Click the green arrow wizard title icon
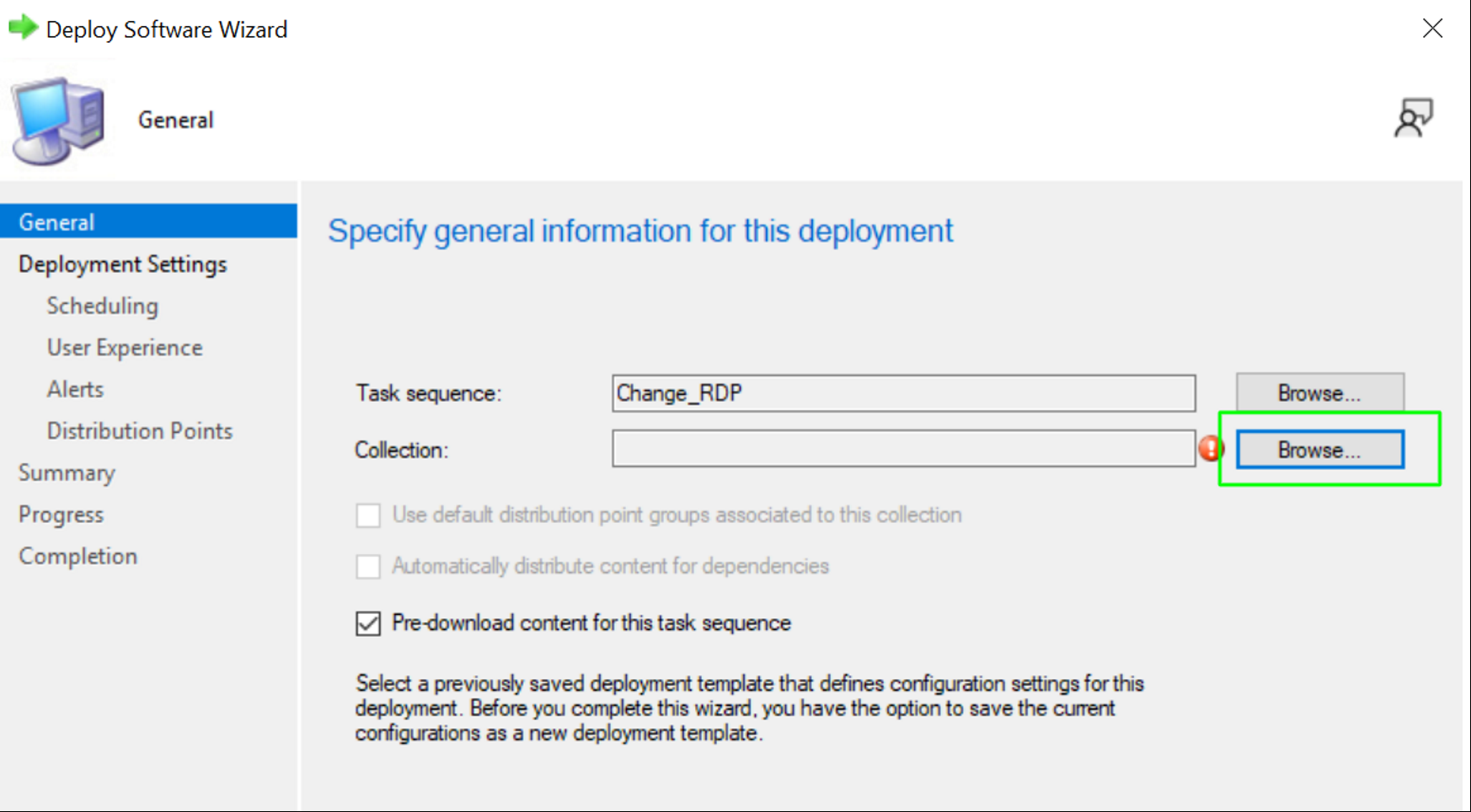This screenshot has height=812, width=1471. click(x=24, y=28)
